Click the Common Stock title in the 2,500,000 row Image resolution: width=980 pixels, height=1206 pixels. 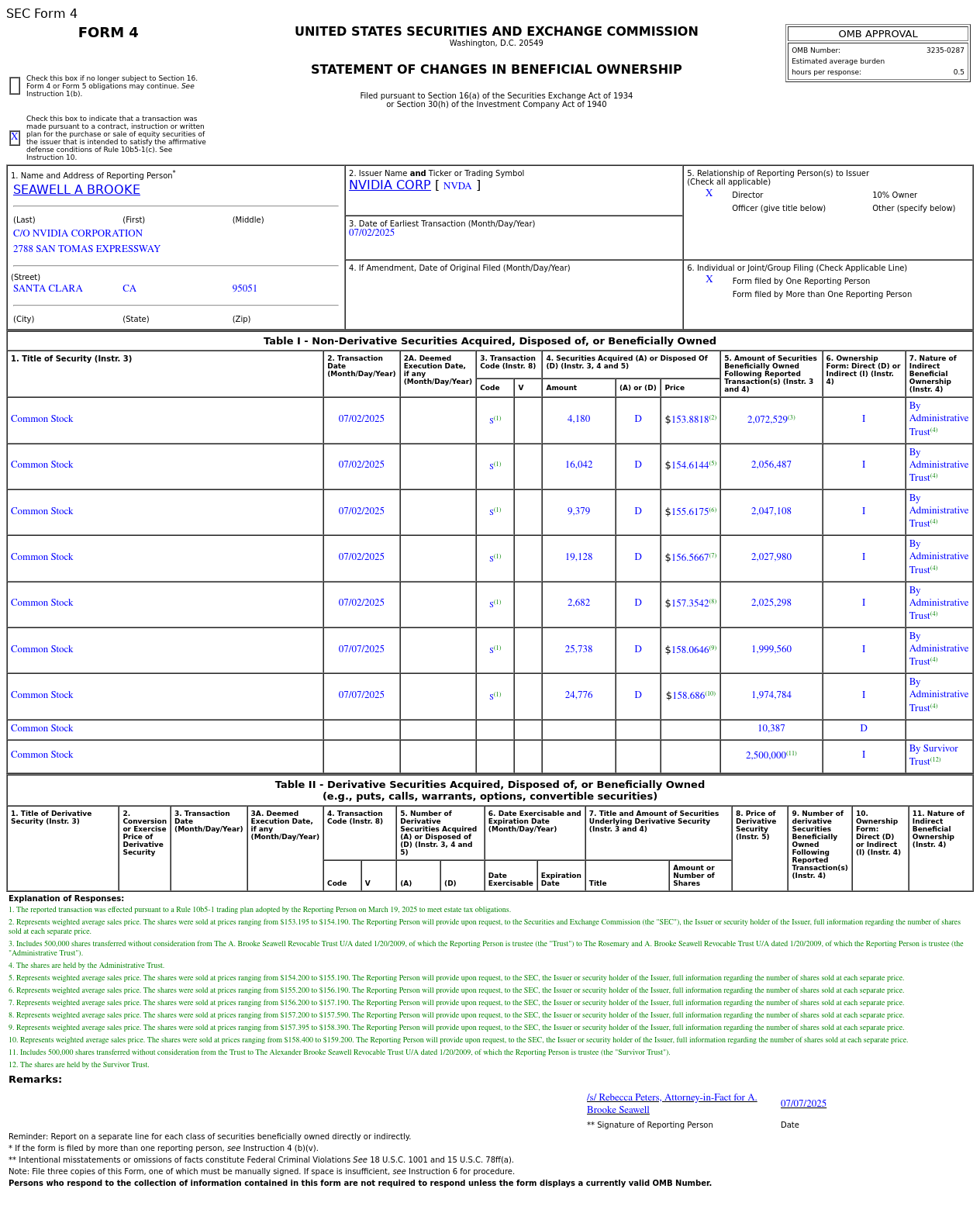[42, 755]
